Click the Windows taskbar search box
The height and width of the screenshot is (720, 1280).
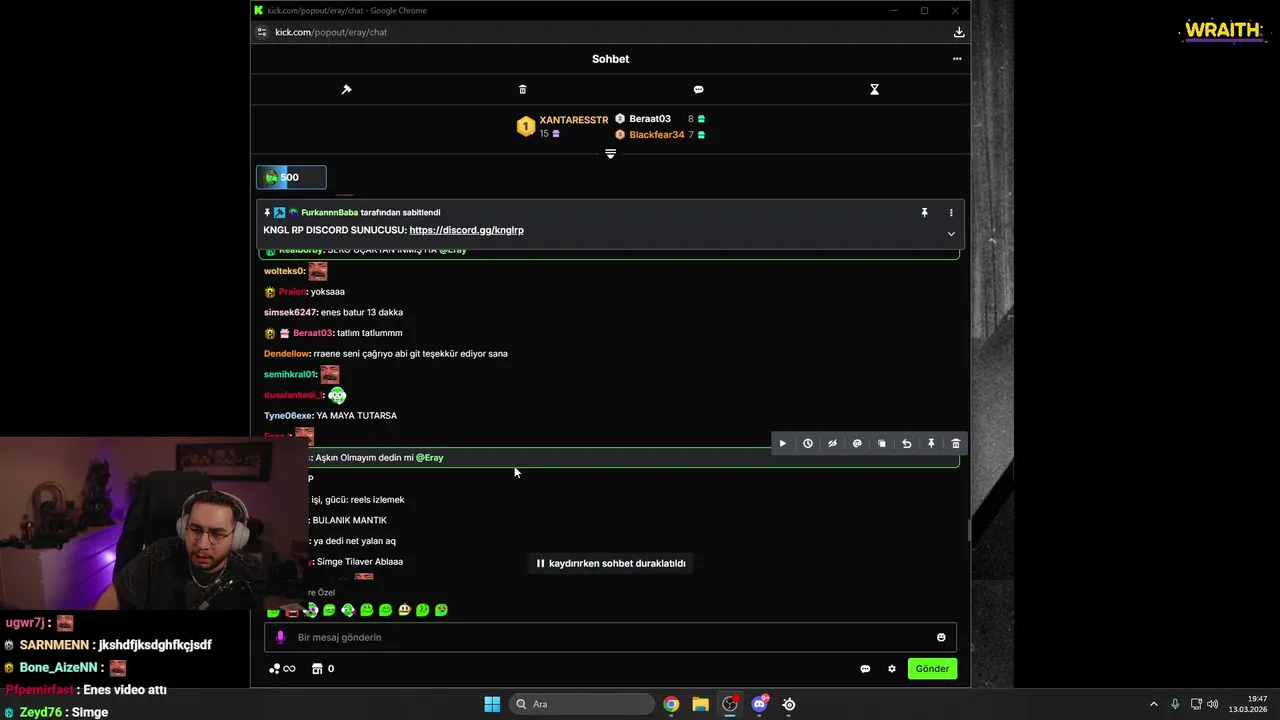(x=584, y=704)
